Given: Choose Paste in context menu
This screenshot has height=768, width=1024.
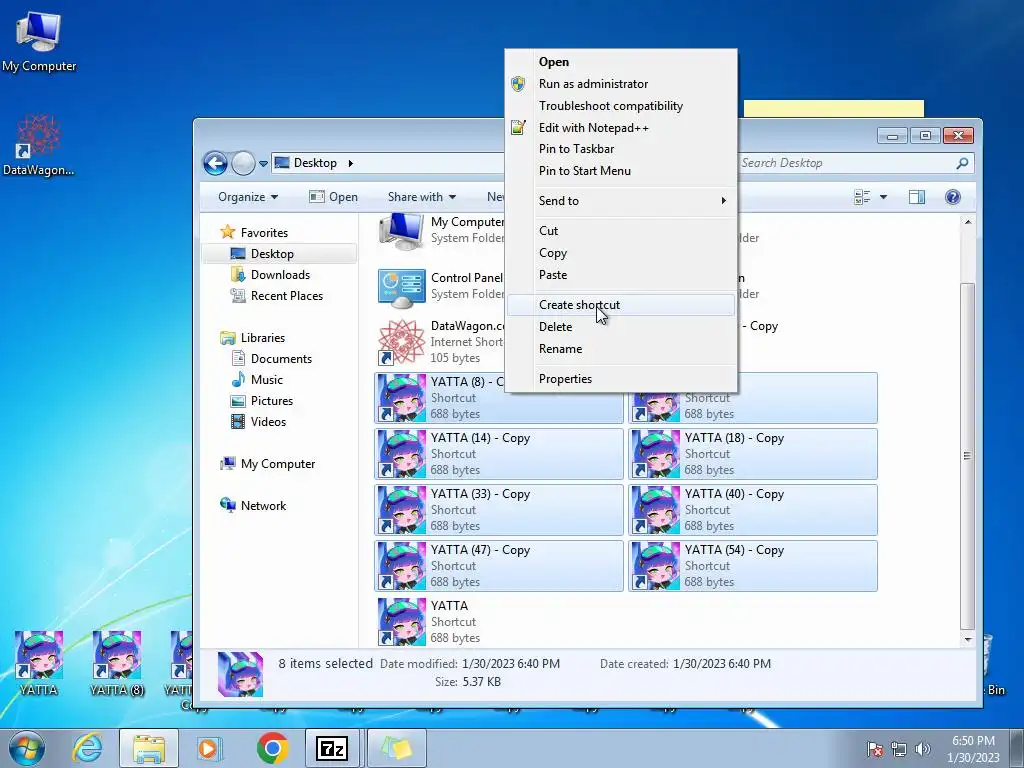Looking at the screenshot, I should (x=621, y=275).
